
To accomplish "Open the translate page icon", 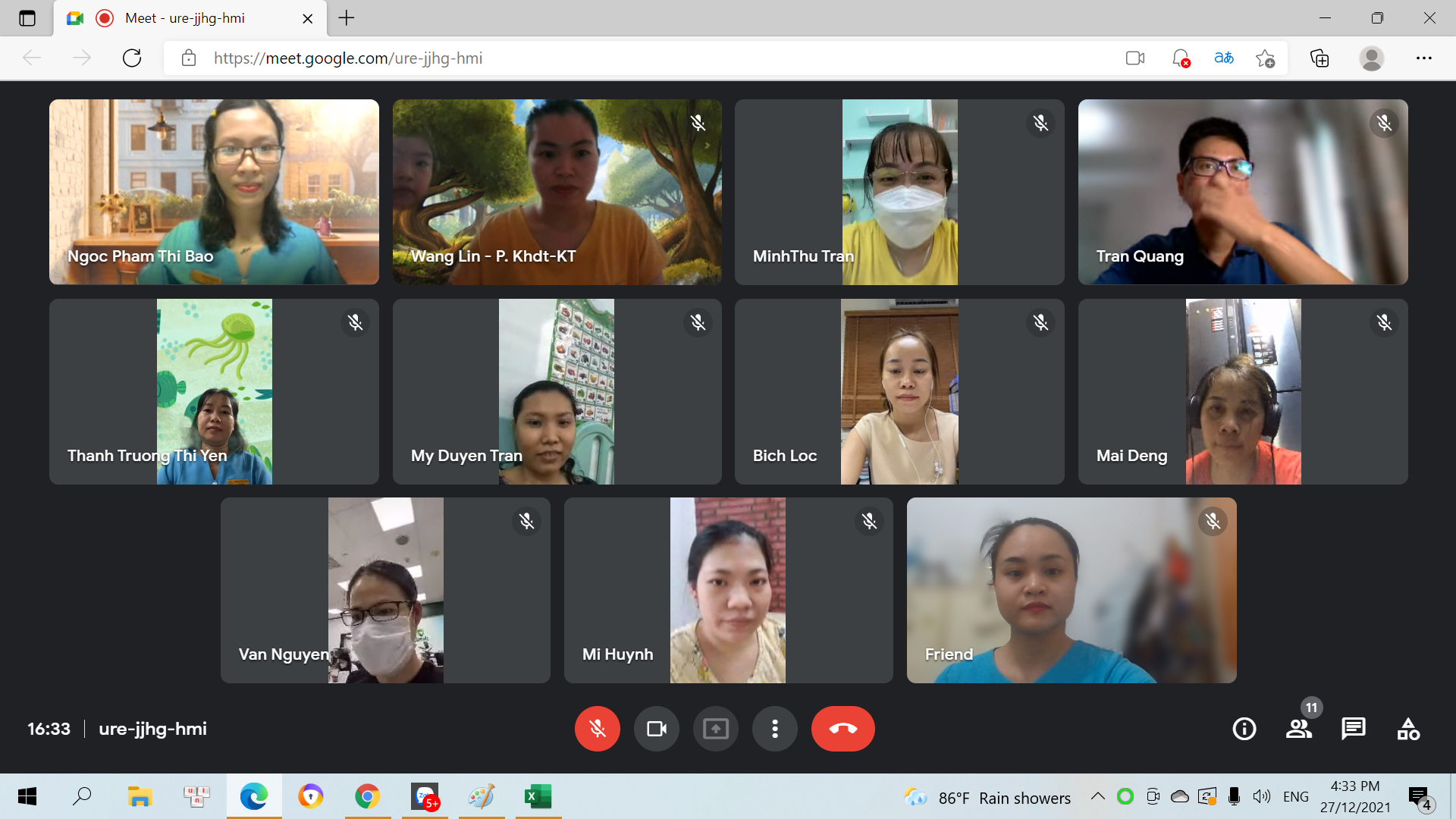I will click(1223, 58).
